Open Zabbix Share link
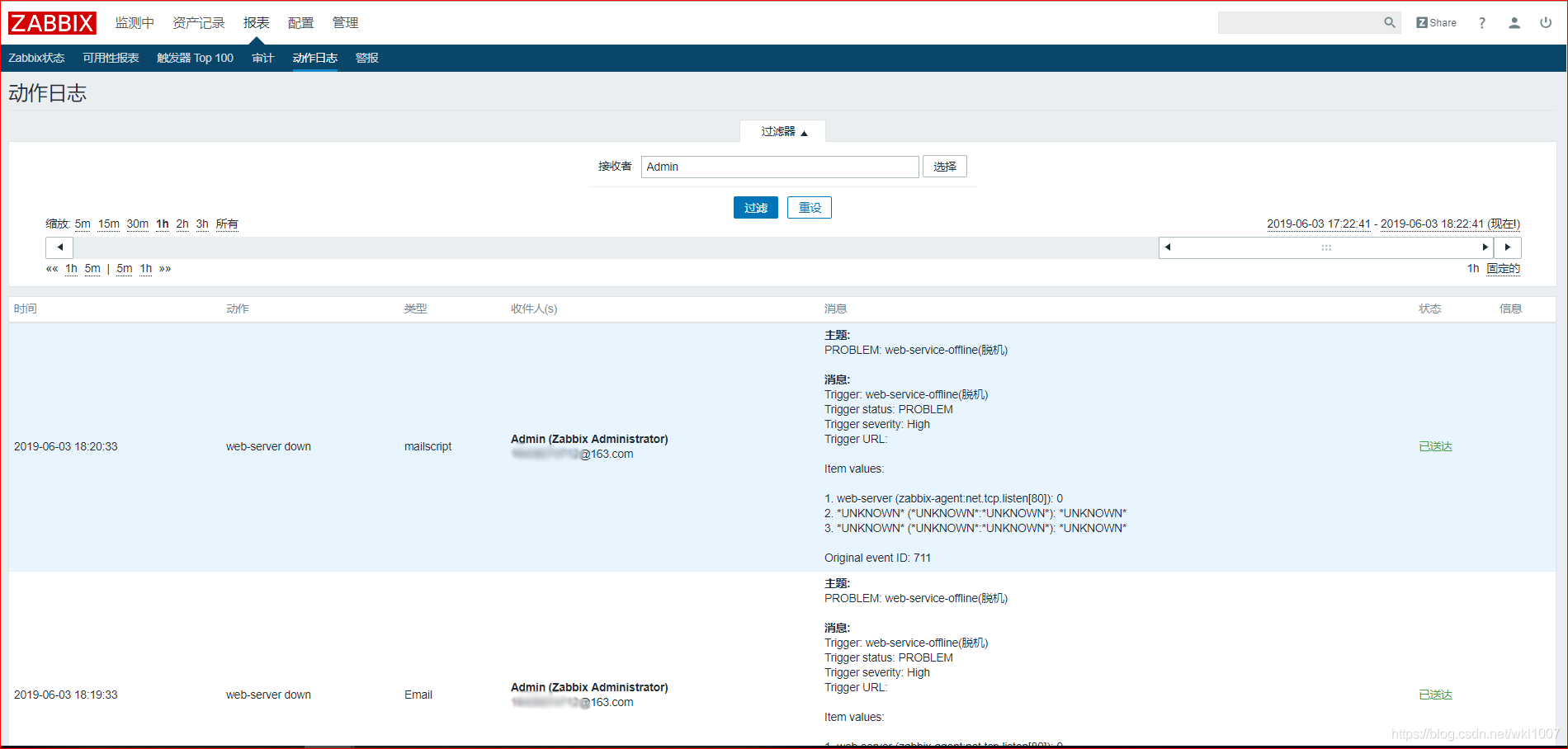 [1436, 23]
